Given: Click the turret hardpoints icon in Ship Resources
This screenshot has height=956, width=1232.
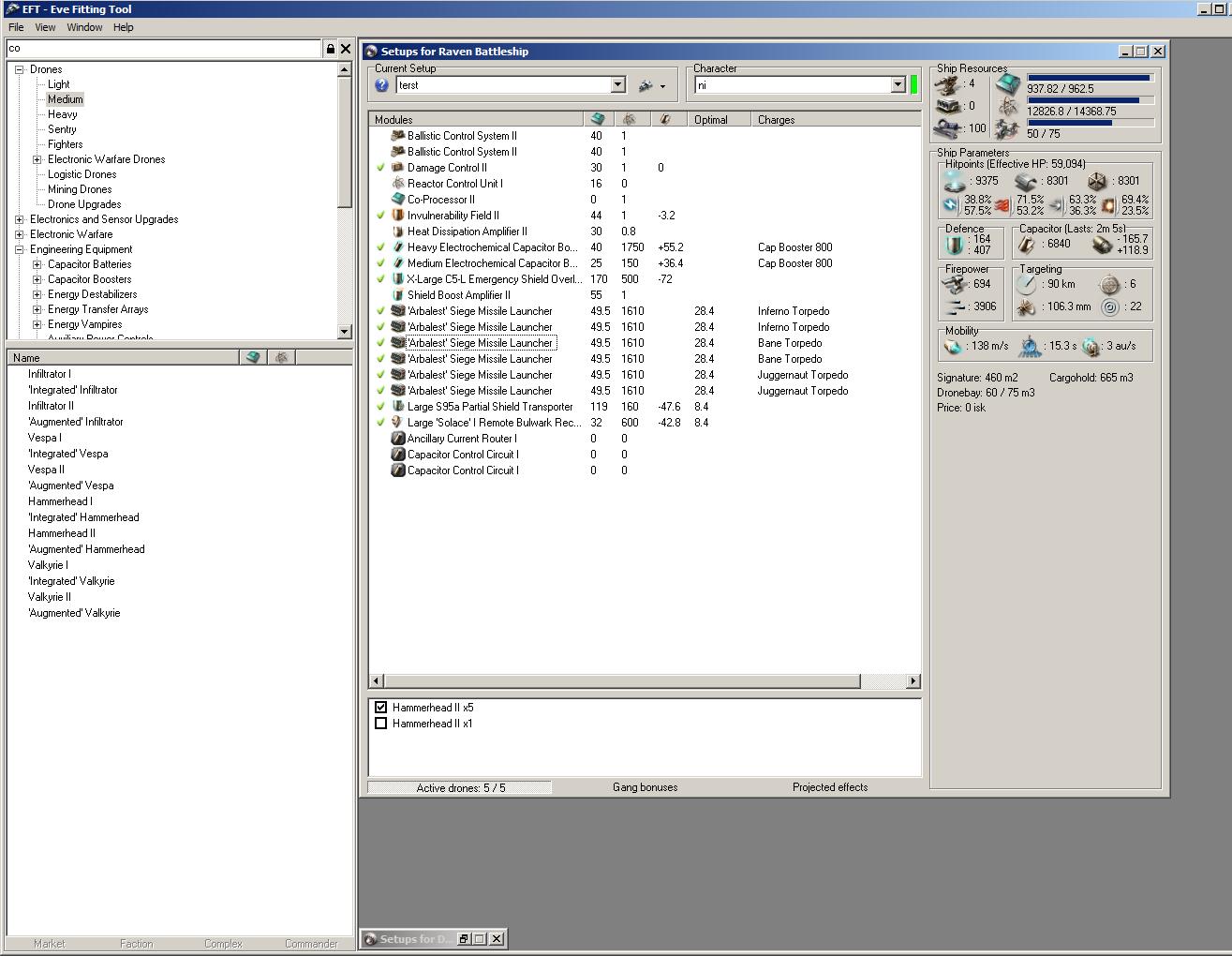Looking at the screenshot, I should (949, 84).
